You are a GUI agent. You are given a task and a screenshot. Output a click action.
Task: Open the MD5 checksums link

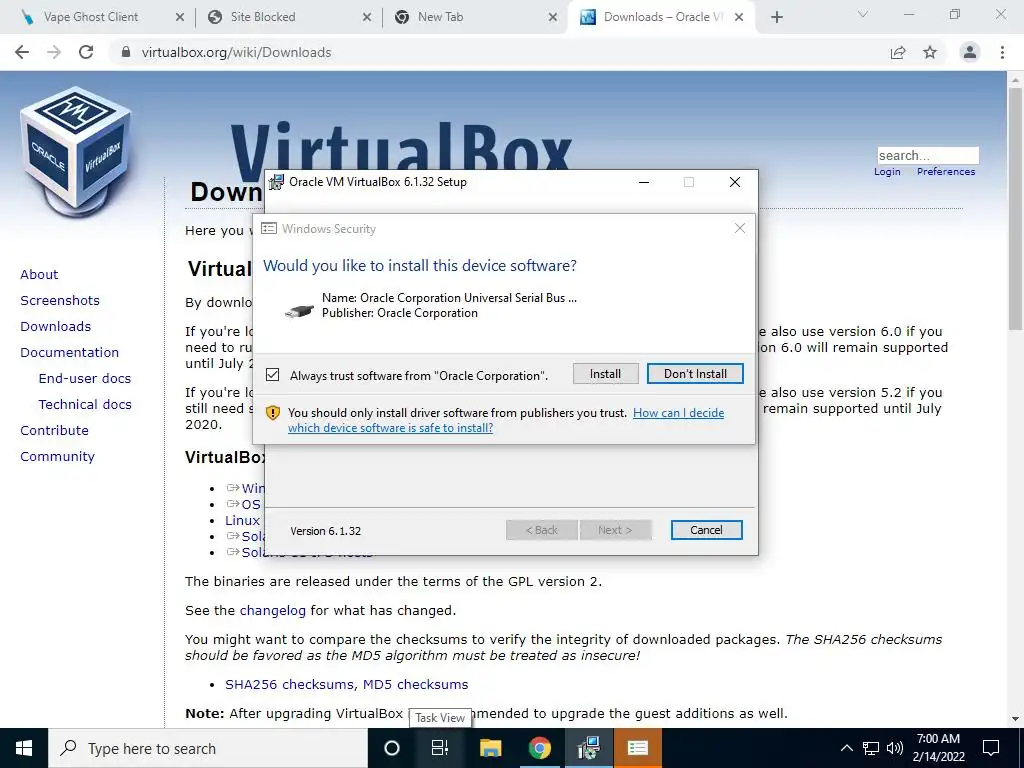point(415,684)
